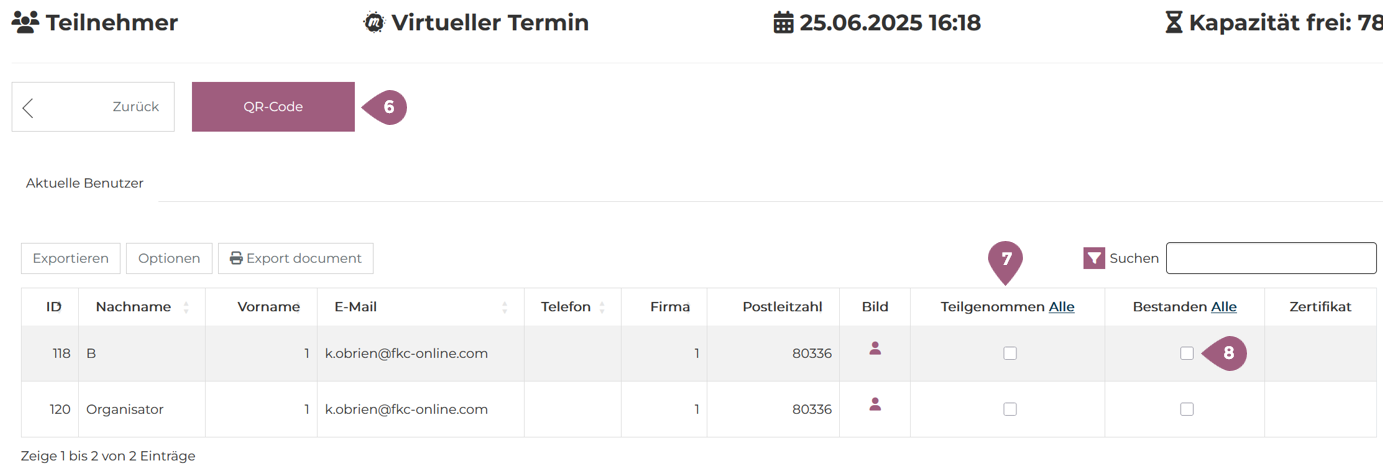Screen dimensions: 1383x473
Task: Tick Bestanden checkbox for user ID 118
Action: (x=1187, y=353)
